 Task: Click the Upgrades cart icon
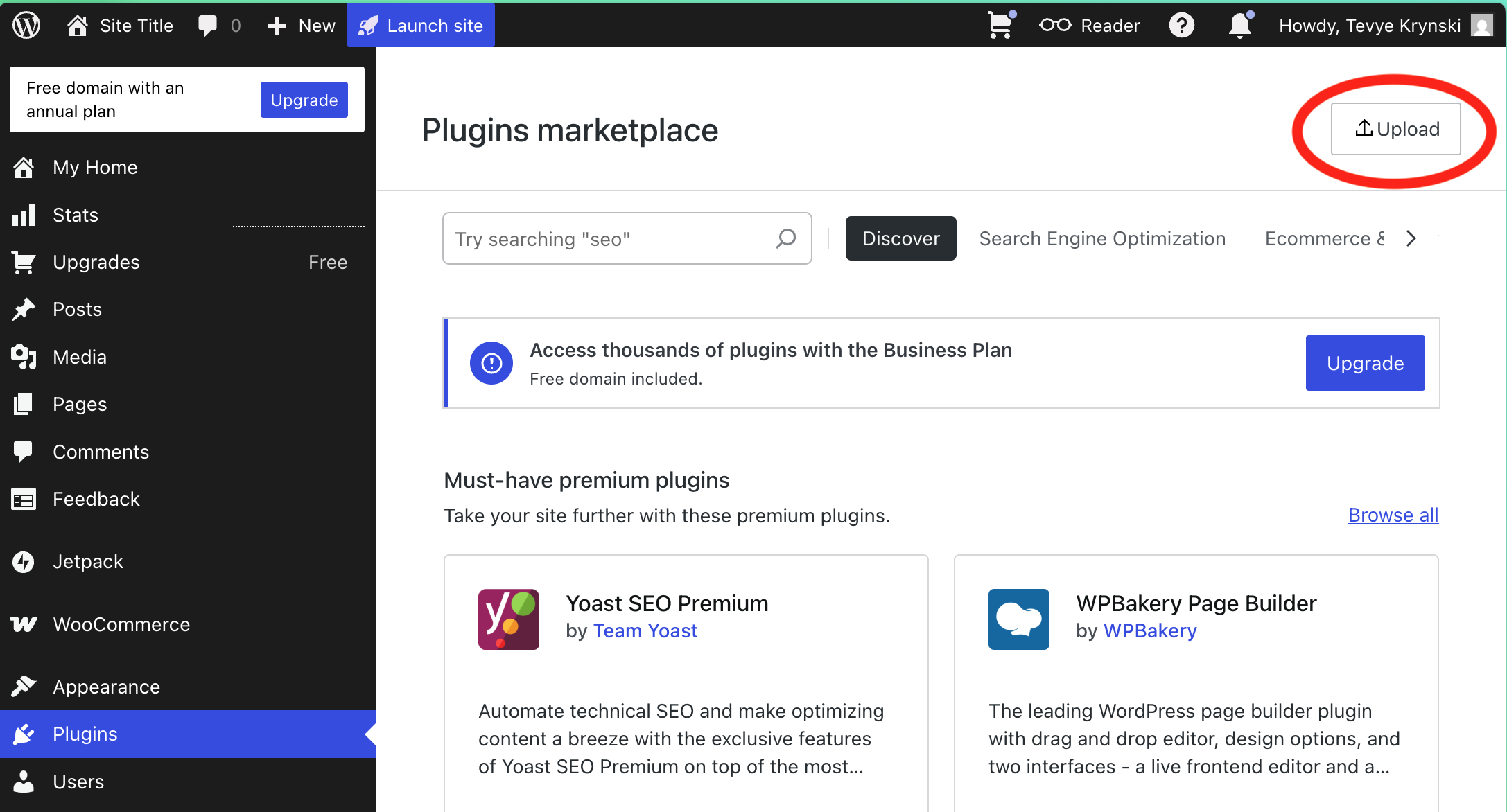(24, 262)
